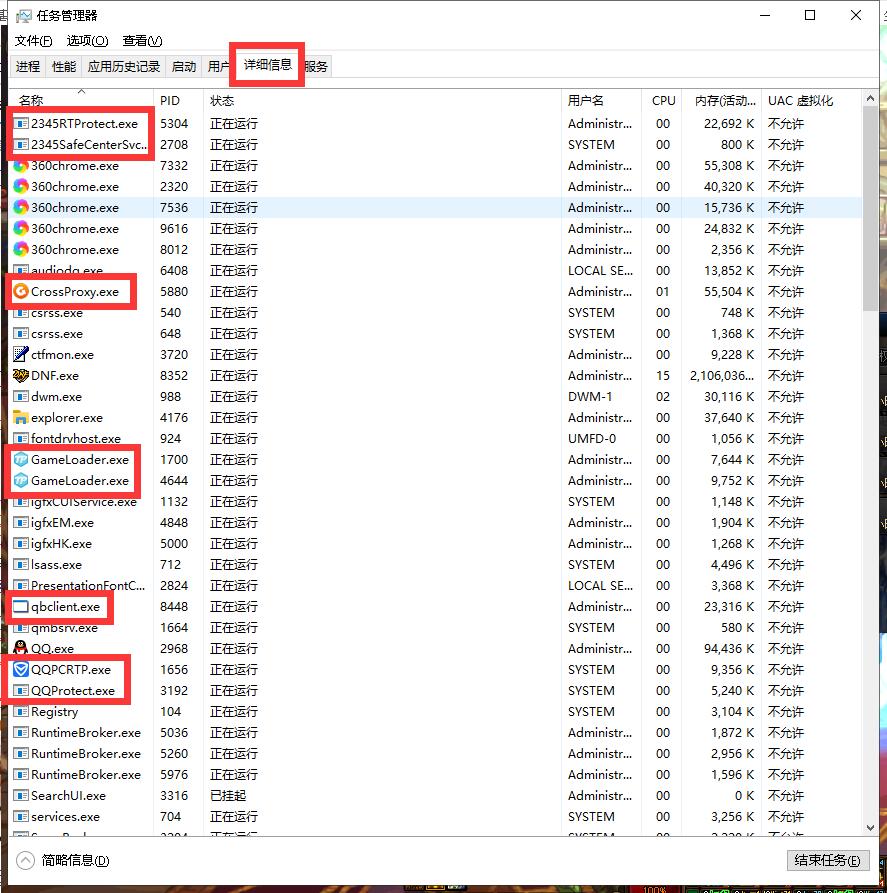This screenshot has width=887, height=893.
Task: Click the 360chrome.exe icon with PID 8012
Action: [21, 249]
